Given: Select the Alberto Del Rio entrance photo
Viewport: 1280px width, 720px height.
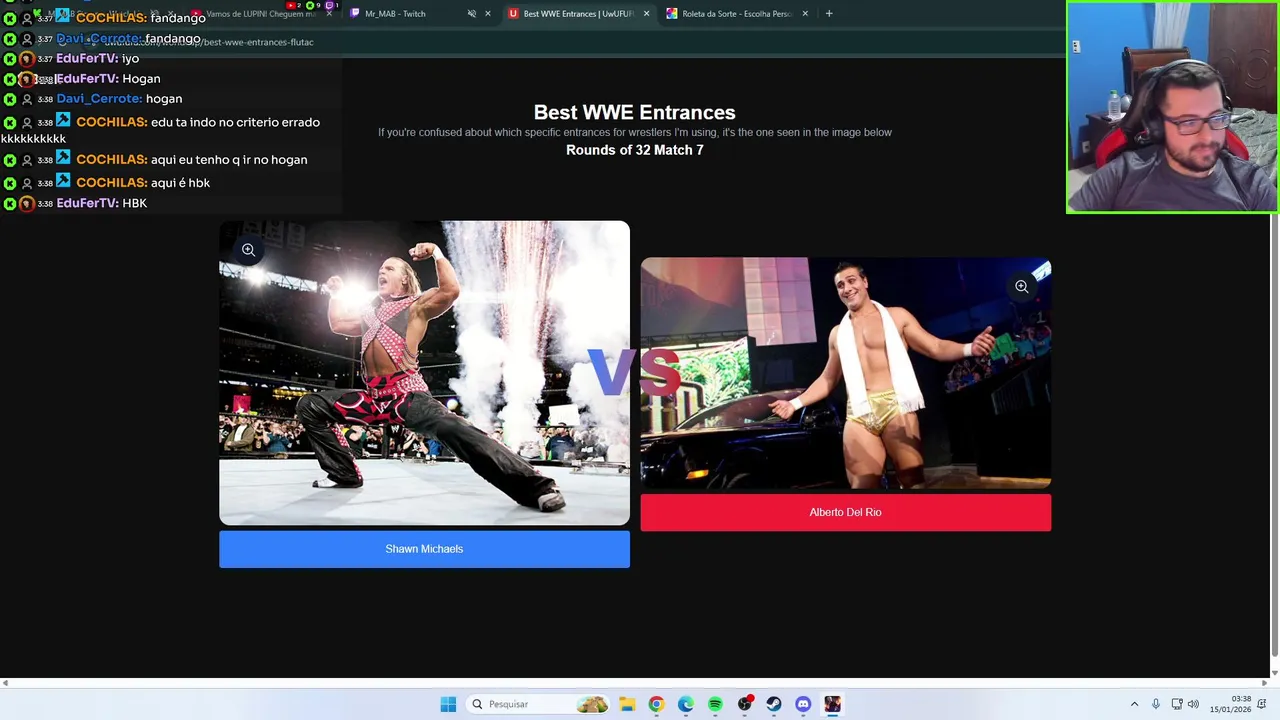Looking at the screenshot, I should 845,373.
